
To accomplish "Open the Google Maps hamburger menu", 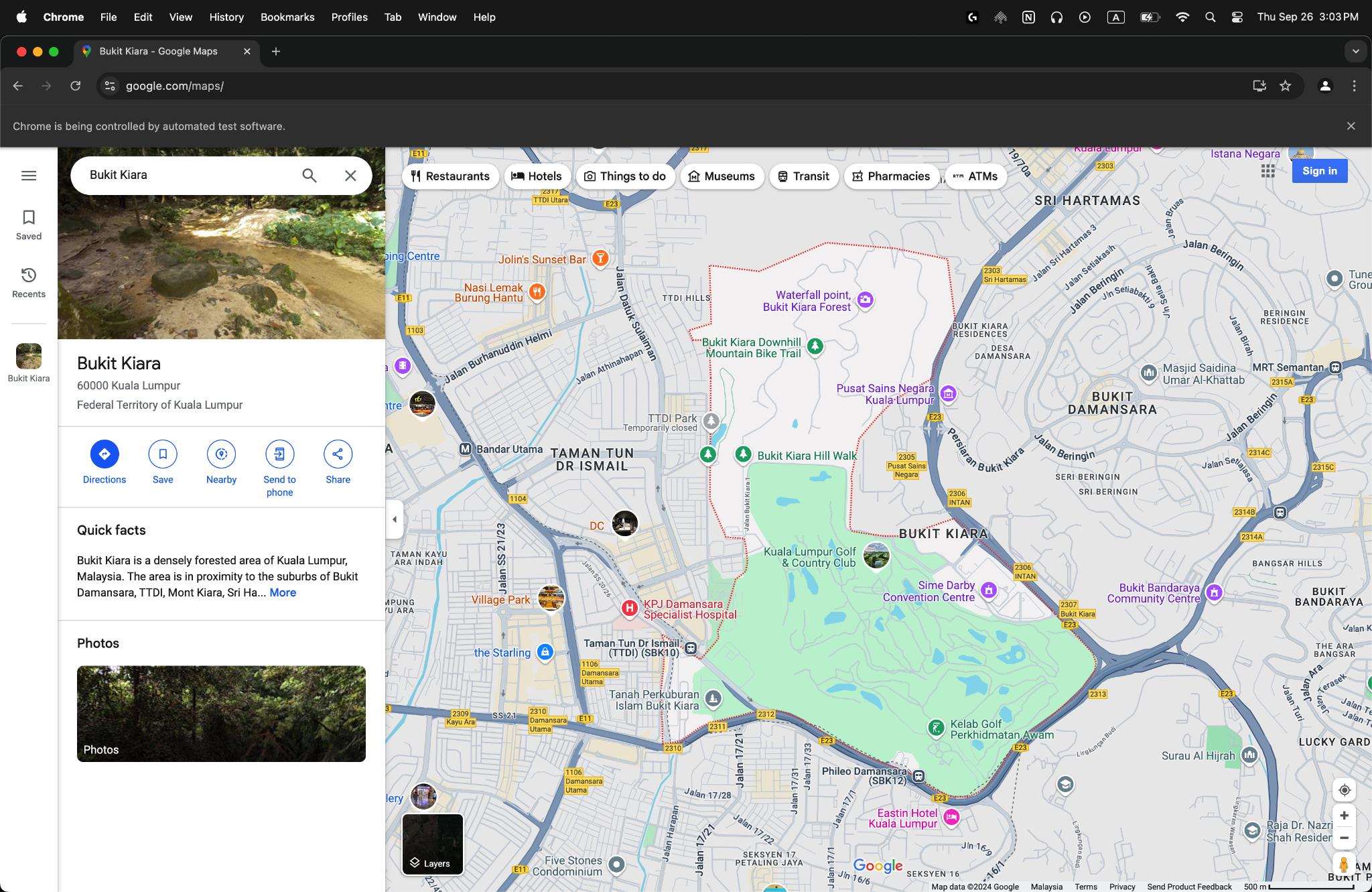I will click(29, 176).
